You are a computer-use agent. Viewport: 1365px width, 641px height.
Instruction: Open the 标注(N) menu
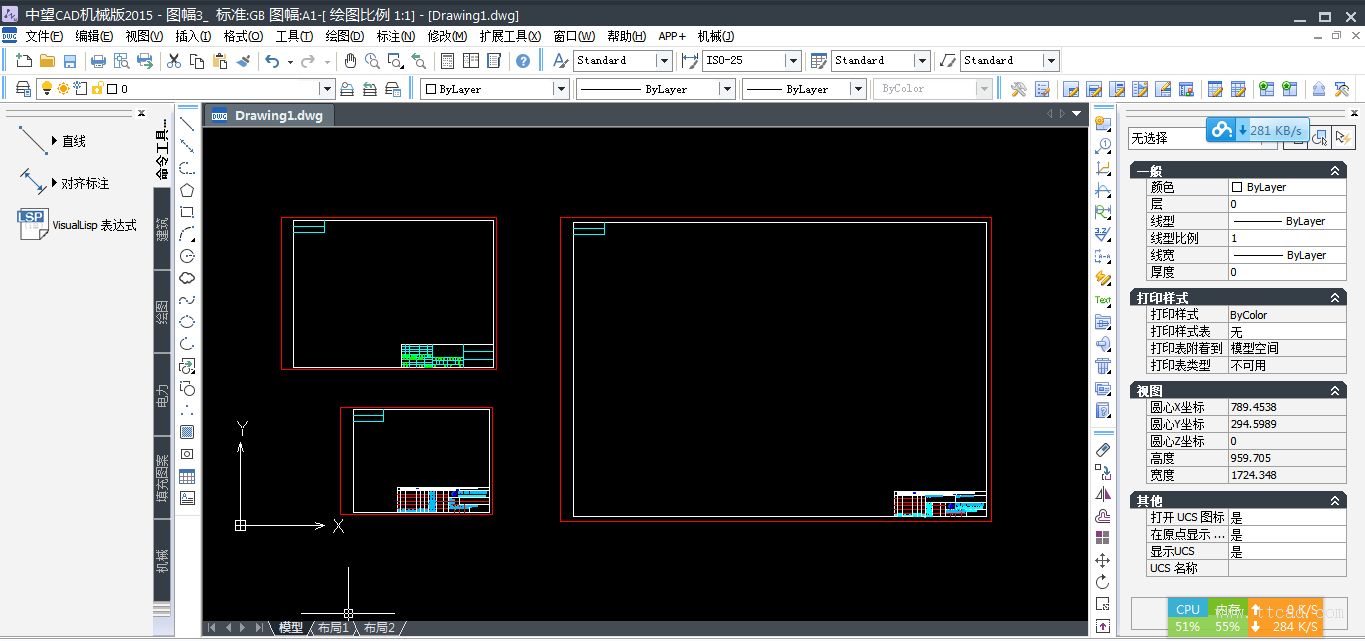[395, 36]
